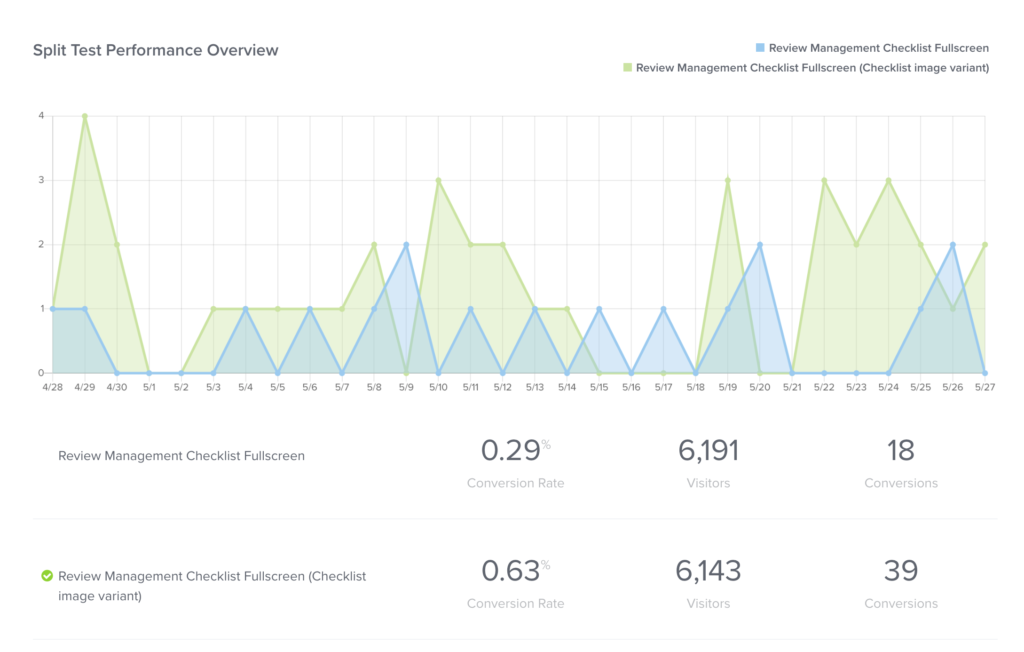This screenshot has height=652, width=1024.
Task: Open the Review Management Checklist Fullscreen row
Action: [181, 456]
